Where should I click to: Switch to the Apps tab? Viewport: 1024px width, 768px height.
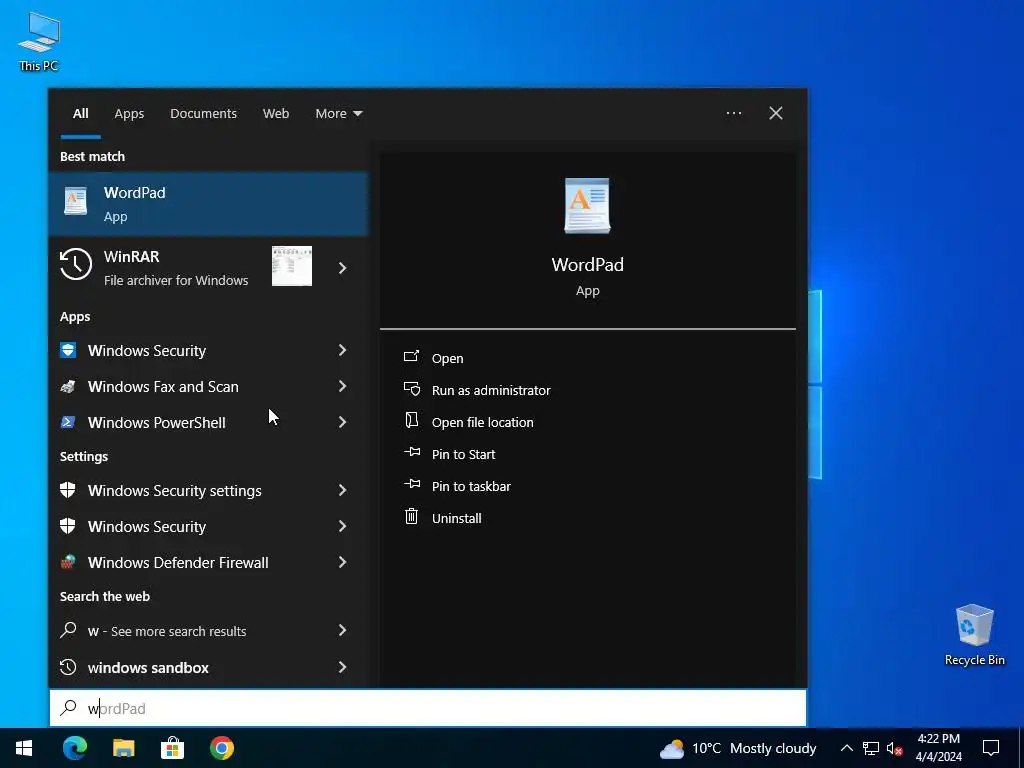click(x=129, y=113)
